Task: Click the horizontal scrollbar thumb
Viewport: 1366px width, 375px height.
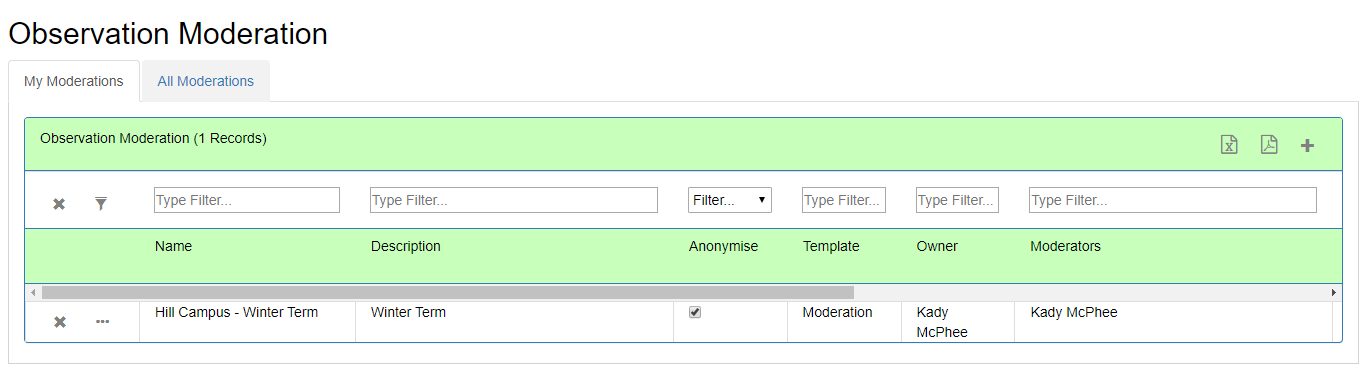Action: point(447,292)
